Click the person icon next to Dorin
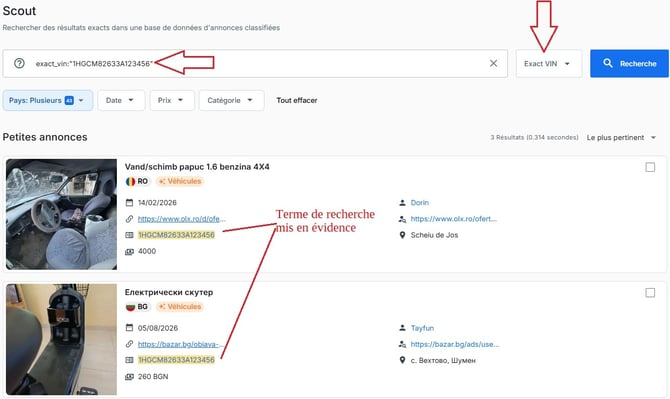 [x=402, y=202]
